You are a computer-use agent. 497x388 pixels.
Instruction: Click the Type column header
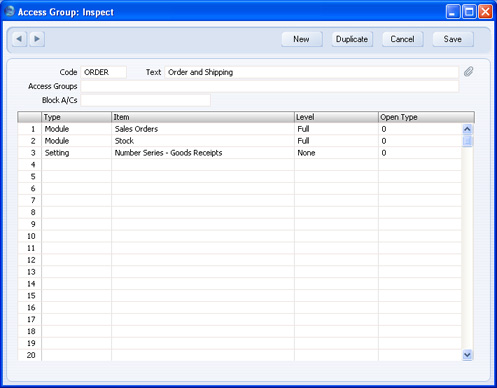76,117
